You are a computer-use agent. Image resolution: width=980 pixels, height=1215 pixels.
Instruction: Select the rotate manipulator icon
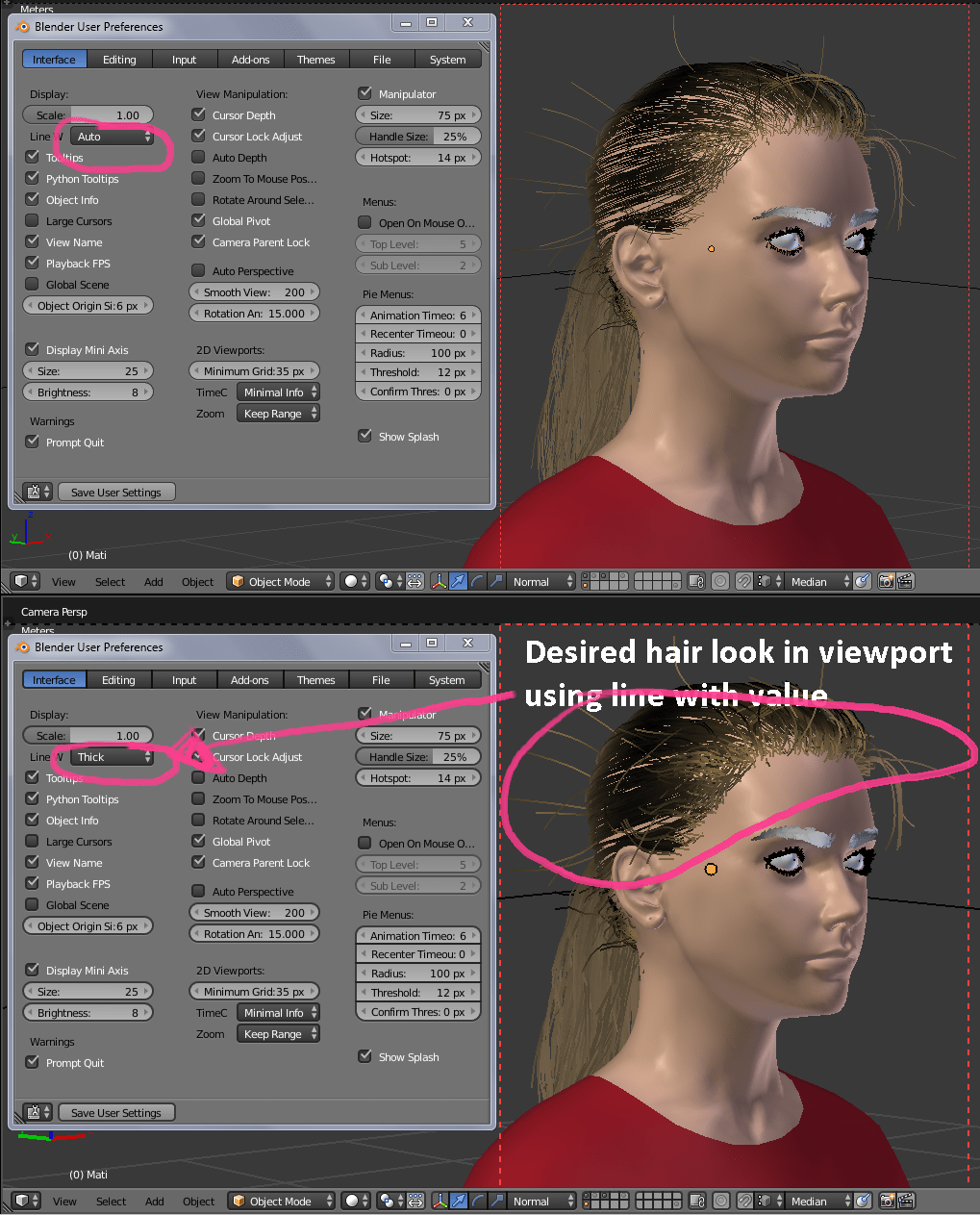(x=477, y=581)
